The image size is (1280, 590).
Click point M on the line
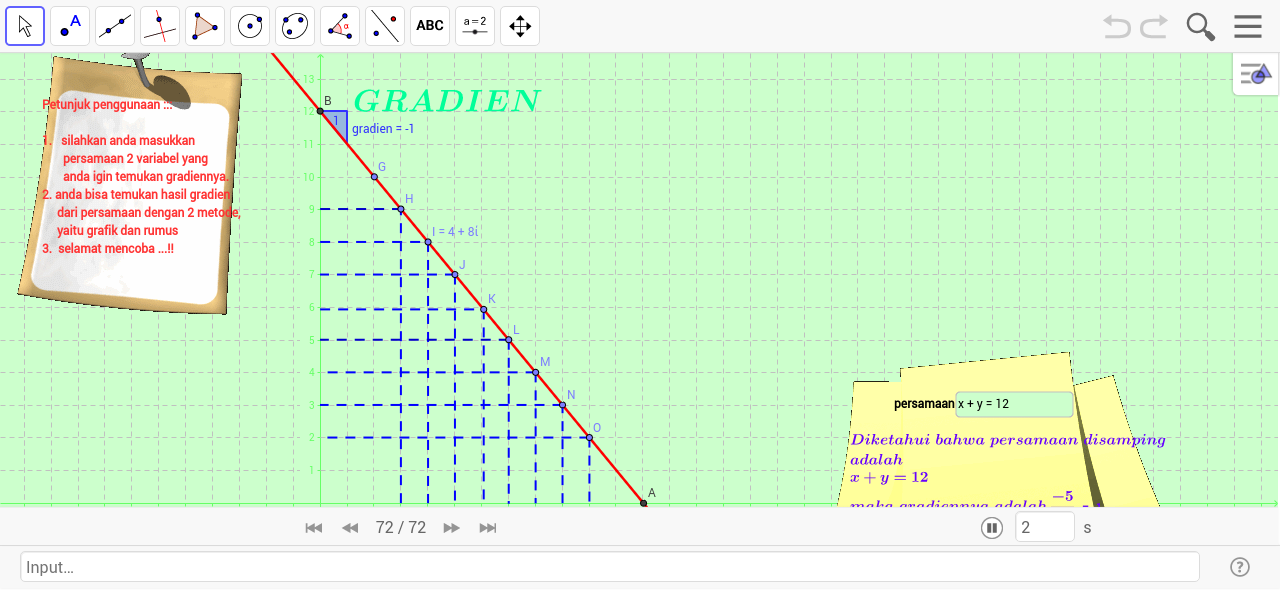tap(536, 373)
